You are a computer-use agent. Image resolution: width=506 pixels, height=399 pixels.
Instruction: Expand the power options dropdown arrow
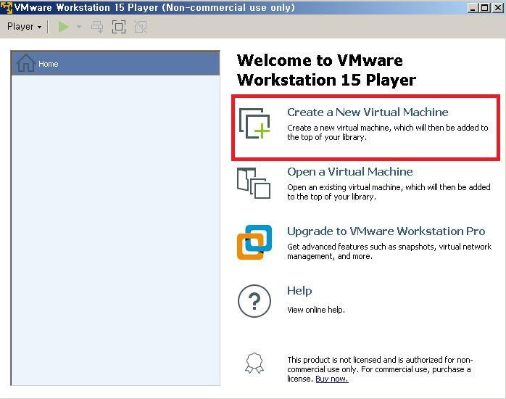coord(79,27)
